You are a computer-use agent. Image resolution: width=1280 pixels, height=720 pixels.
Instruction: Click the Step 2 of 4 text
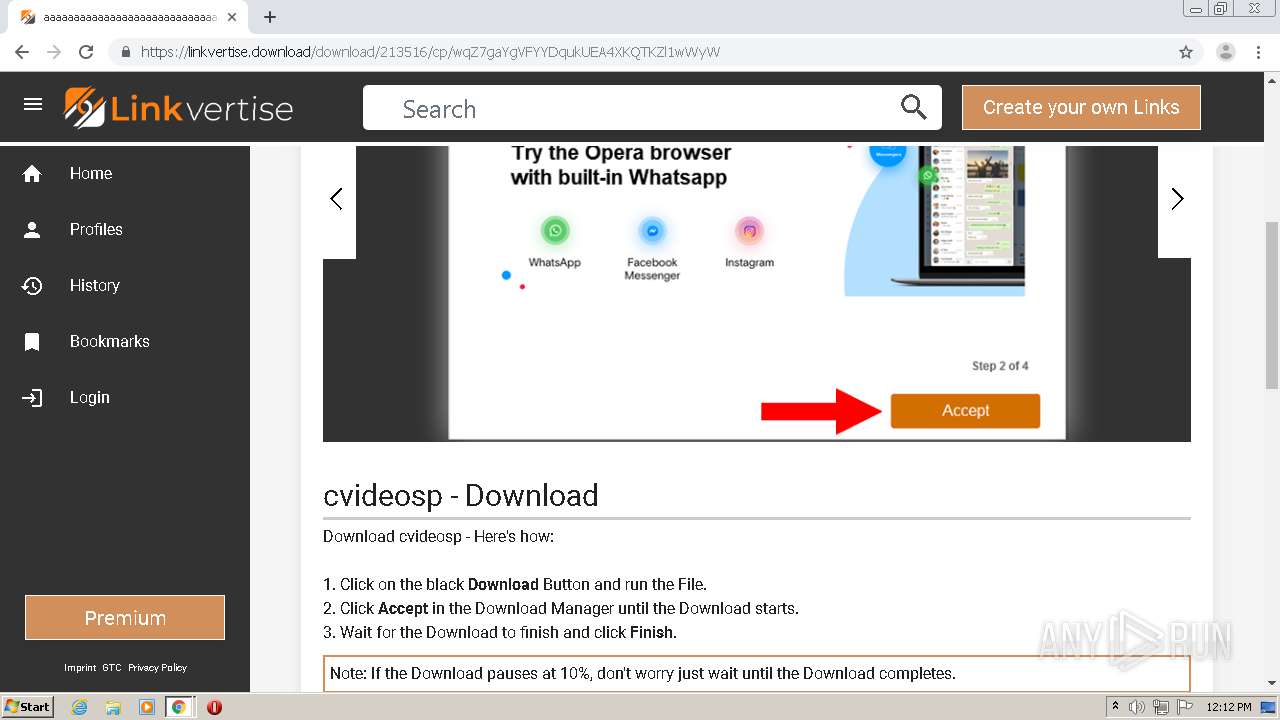[x=1000, y=366]
